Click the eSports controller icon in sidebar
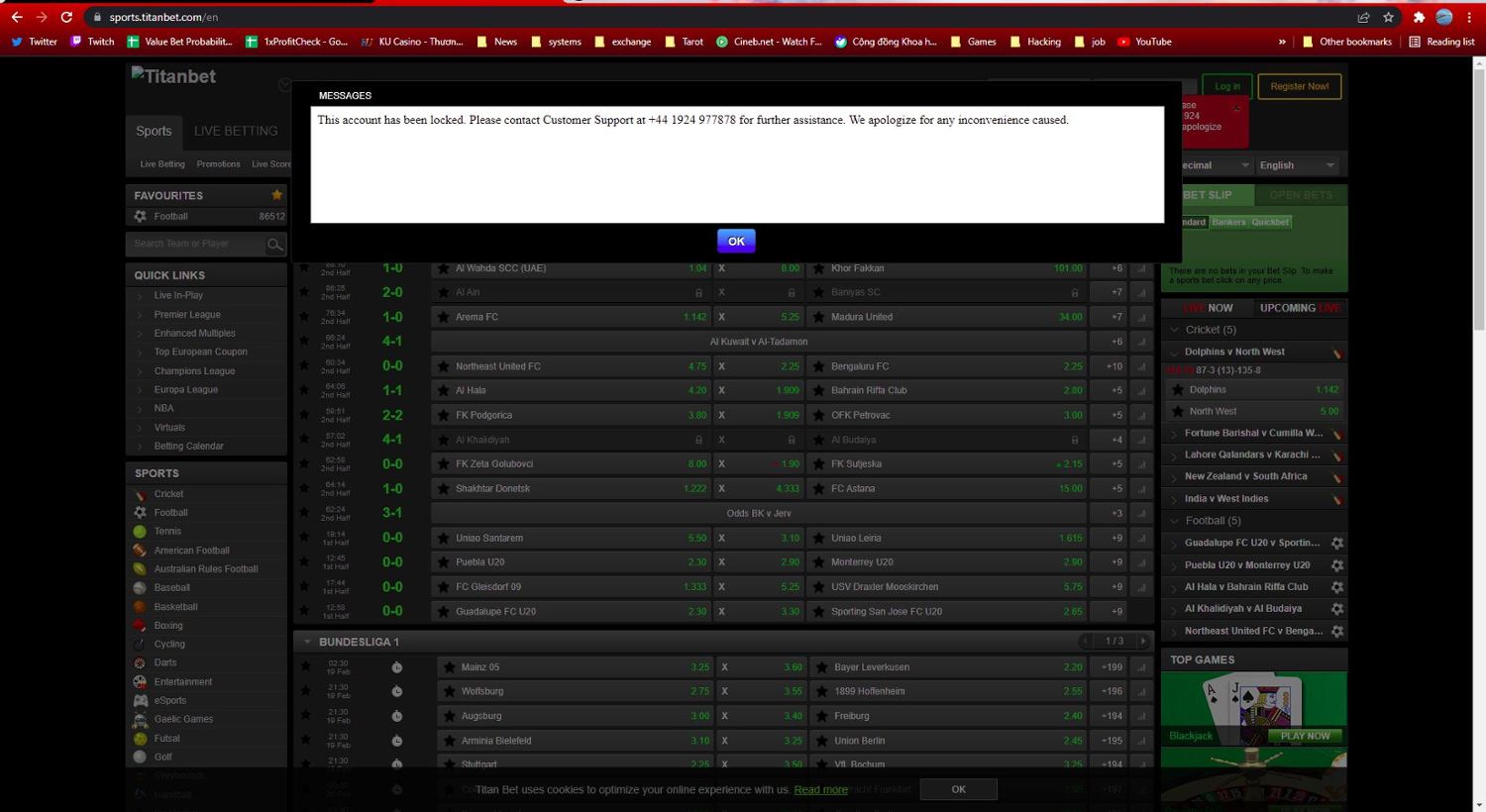 tap(140, 700)
